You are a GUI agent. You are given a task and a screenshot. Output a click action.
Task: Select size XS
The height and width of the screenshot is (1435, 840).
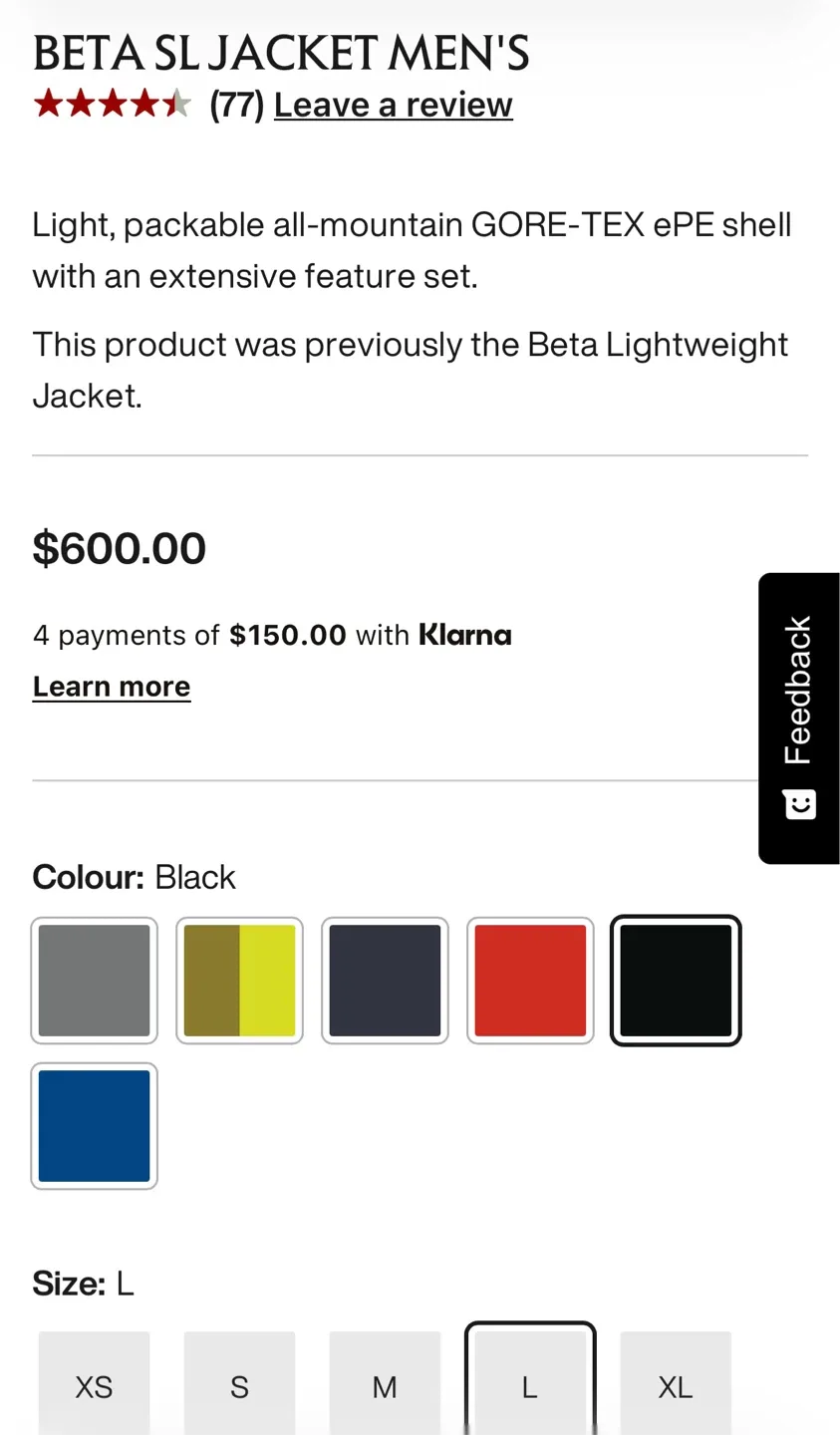94,1386
